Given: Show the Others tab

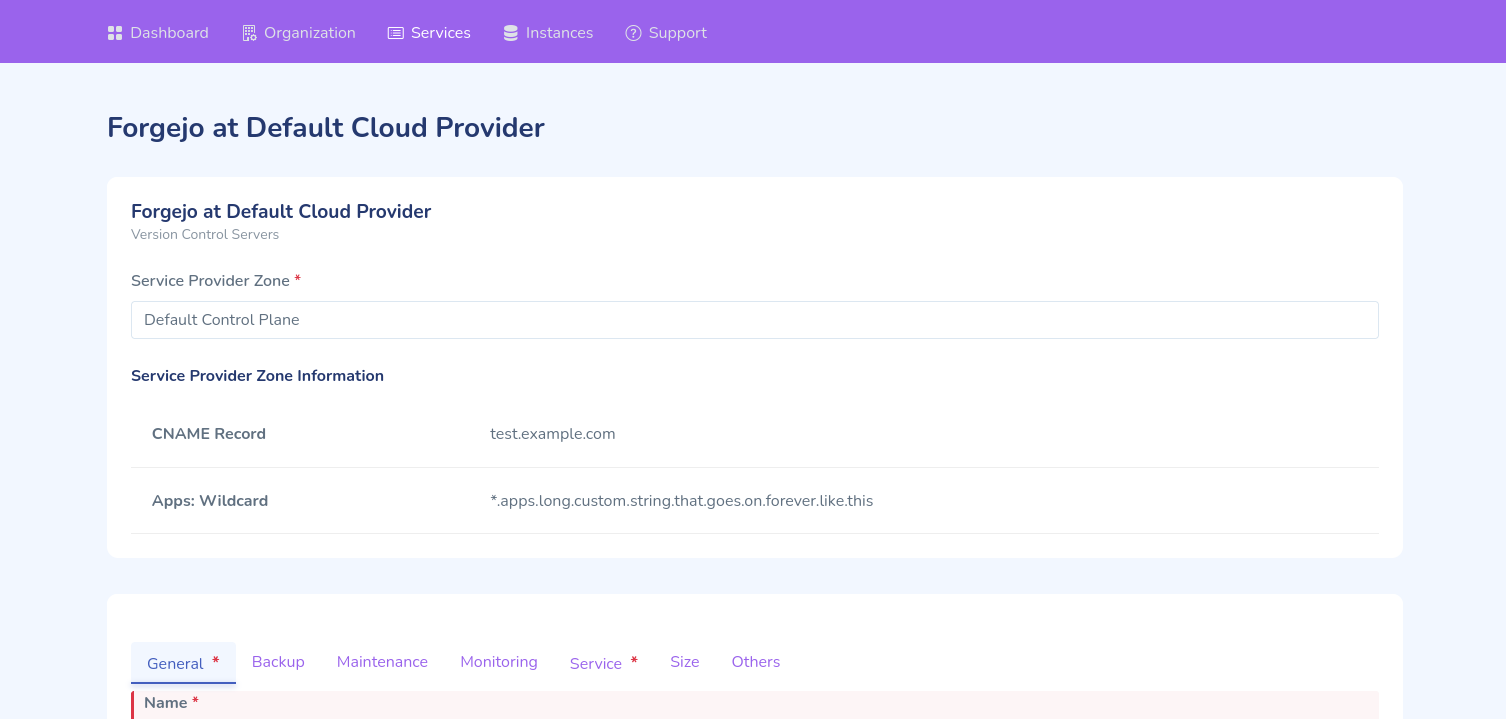Looking at the screenshot, I should click(755, 662).
